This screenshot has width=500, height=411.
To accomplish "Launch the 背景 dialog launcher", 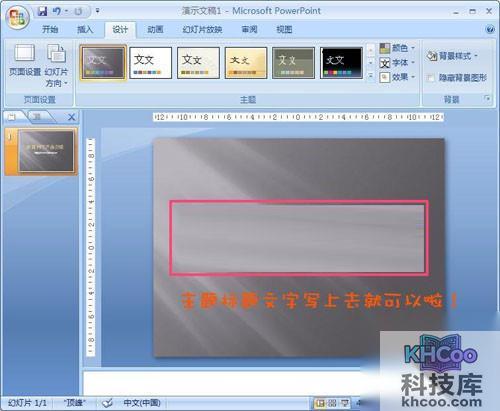I will (x=487, y=98).
